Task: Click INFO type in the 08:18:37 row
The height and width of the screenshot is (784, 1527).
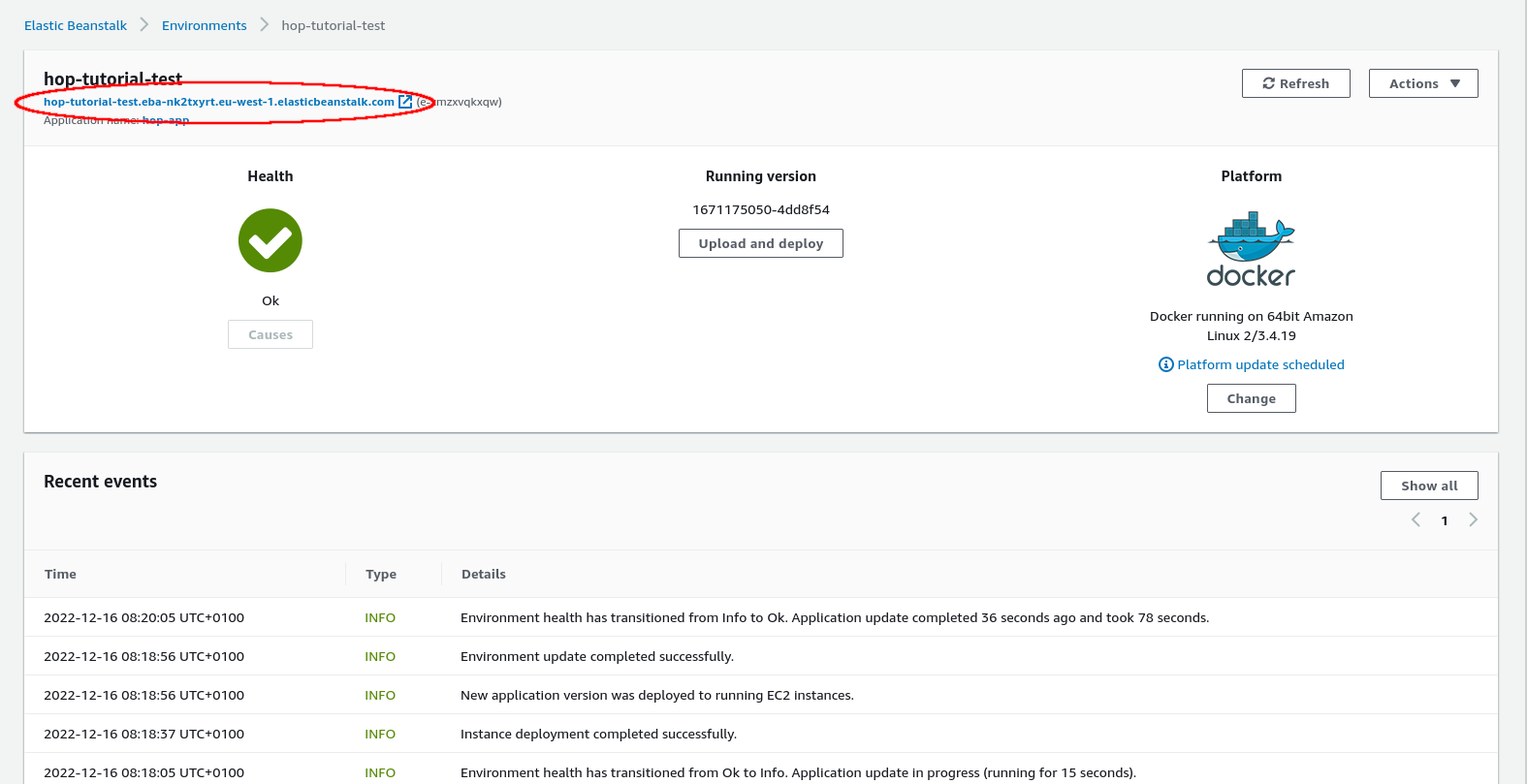Action: pos(380,734)
